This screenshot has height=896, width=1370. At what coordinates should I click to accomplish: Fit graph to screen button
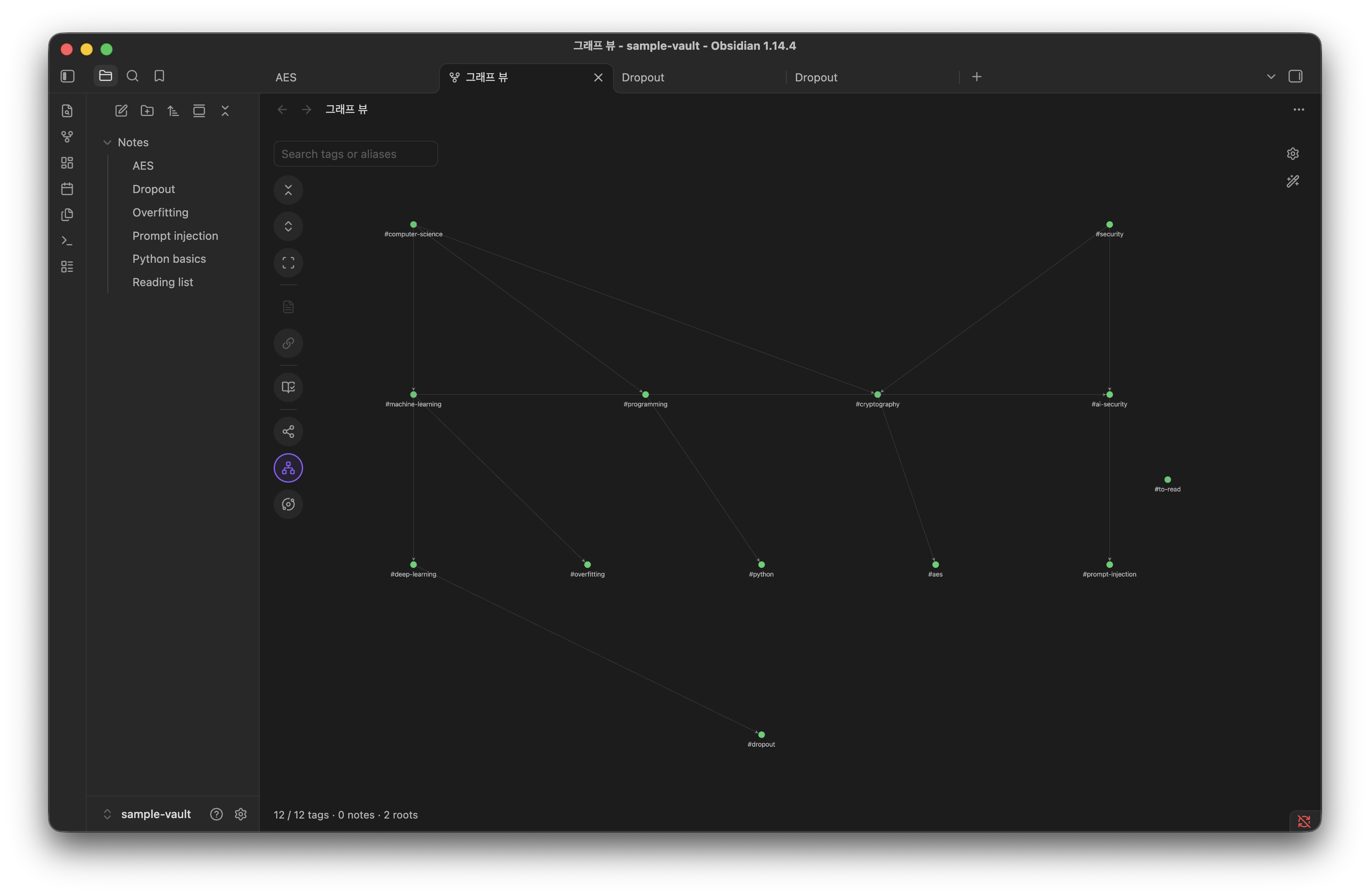pos(288,263)
